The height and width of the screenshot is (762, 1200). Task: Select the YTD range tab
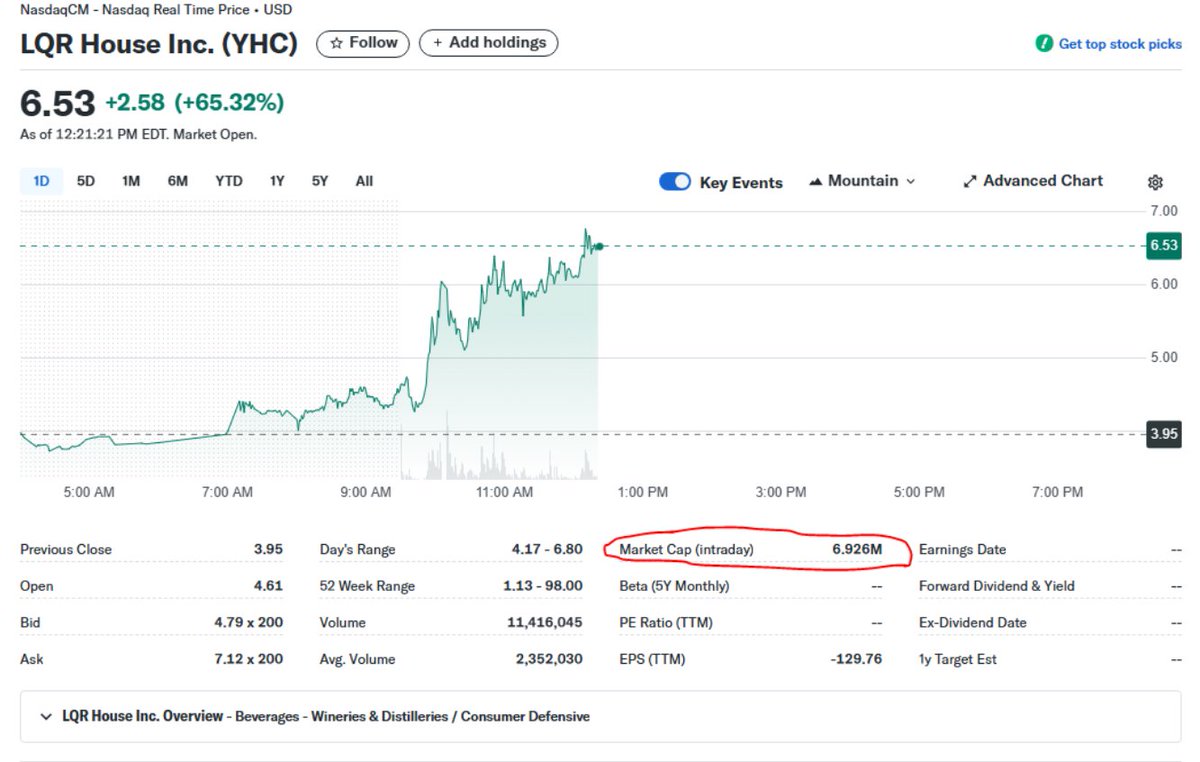point(229,181)
